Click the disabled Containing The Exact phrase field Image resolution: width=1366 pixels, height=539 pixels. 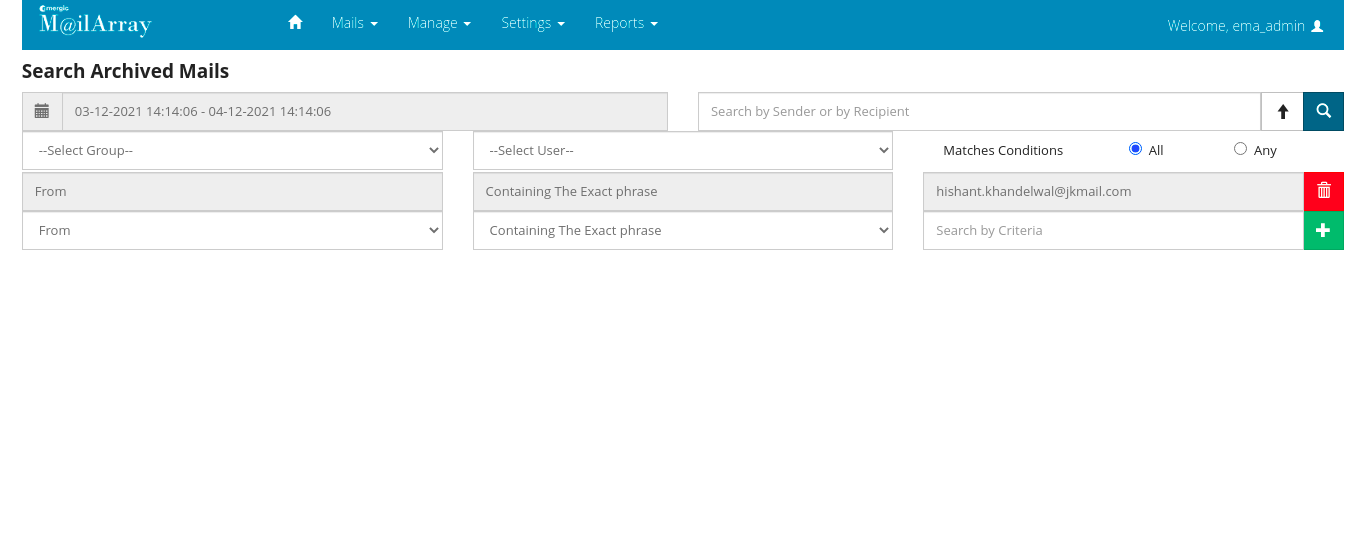pyautogui.click(x=683, y=191)
